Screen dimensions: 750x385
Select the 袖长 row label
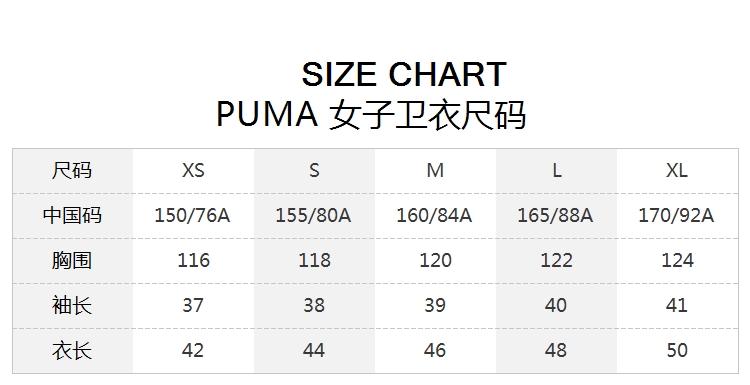(x=72, y=306)
